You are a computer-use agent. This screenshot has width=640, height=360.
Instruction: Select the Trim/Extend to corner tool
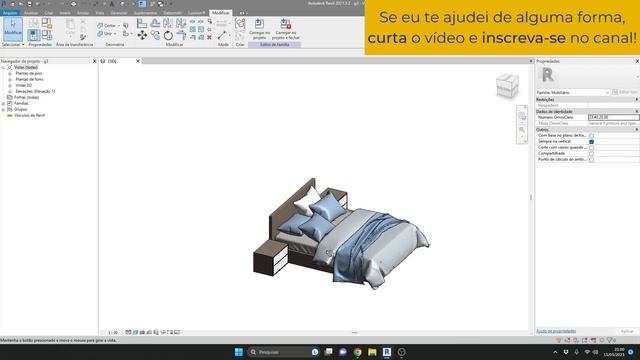pyautogui.click(x=181, y=36)
